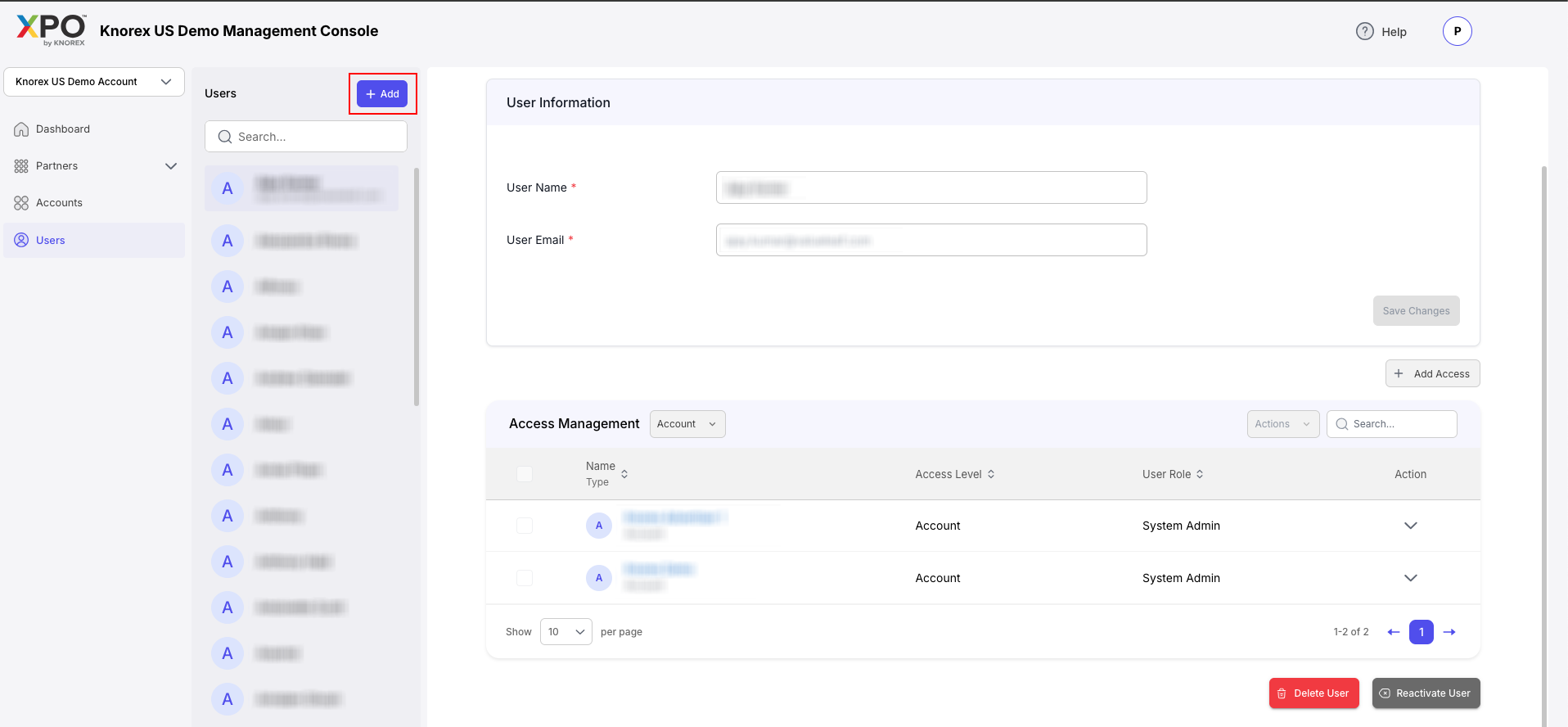
Task: Click the Reactivate User button
Action: click(x=1426, y=693)
